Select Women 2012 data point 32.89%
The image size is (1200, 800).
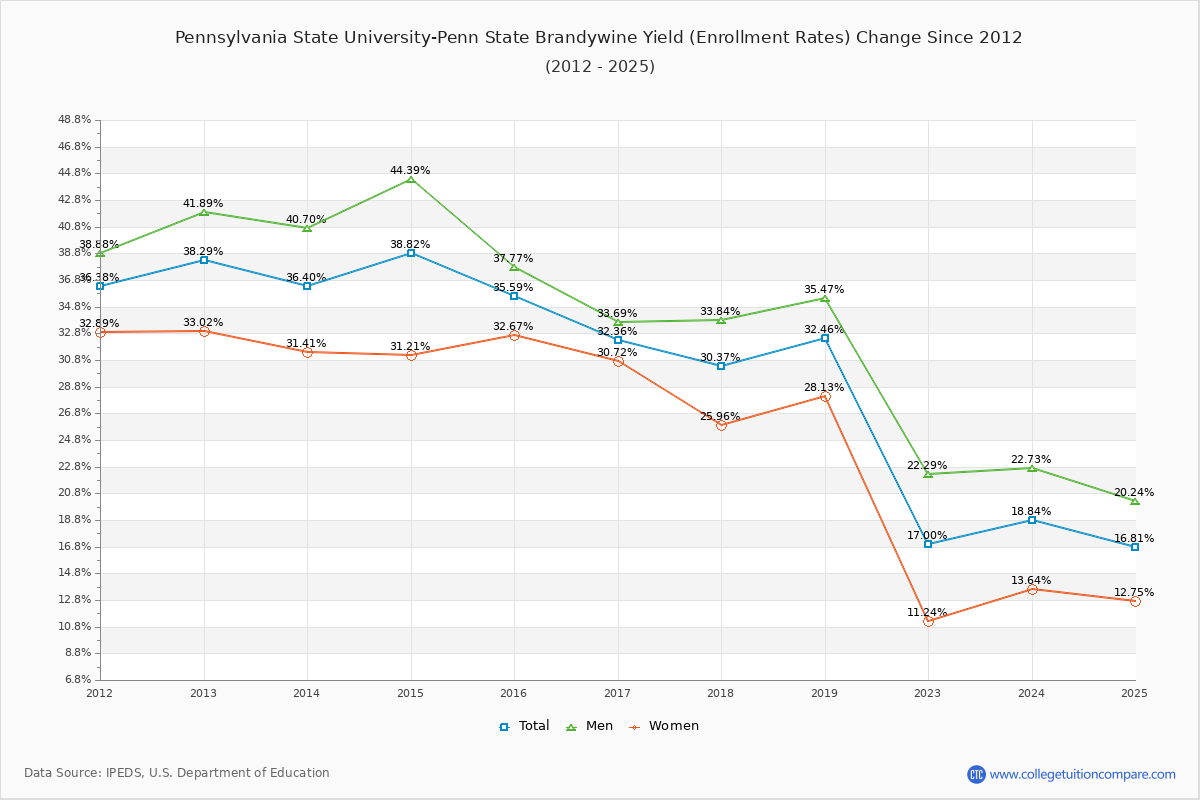click(100, 332)
